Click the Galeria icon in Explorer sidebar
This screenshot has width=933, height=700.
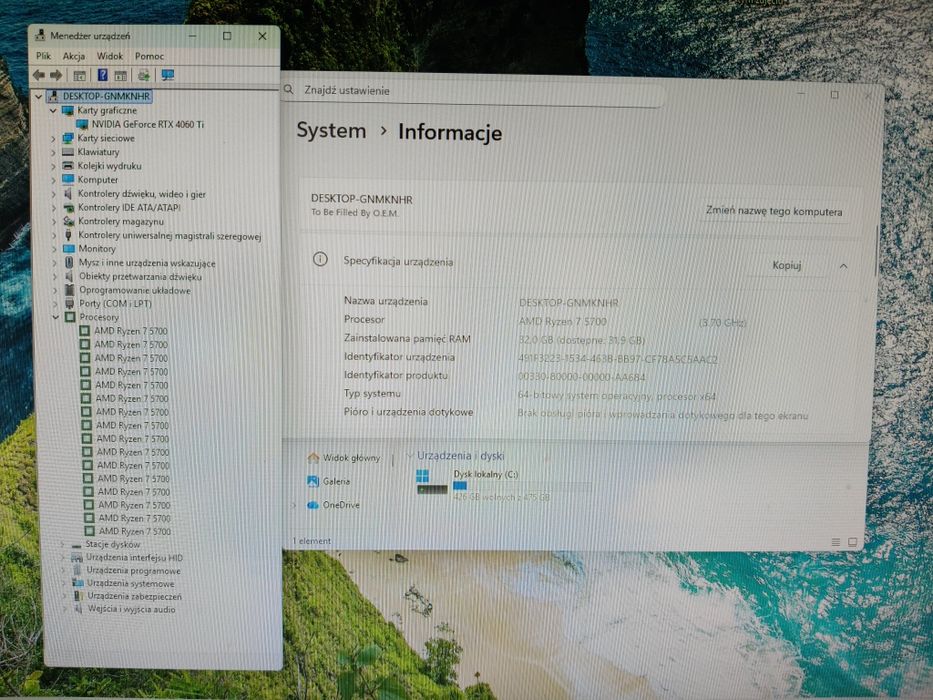[313, 481]
